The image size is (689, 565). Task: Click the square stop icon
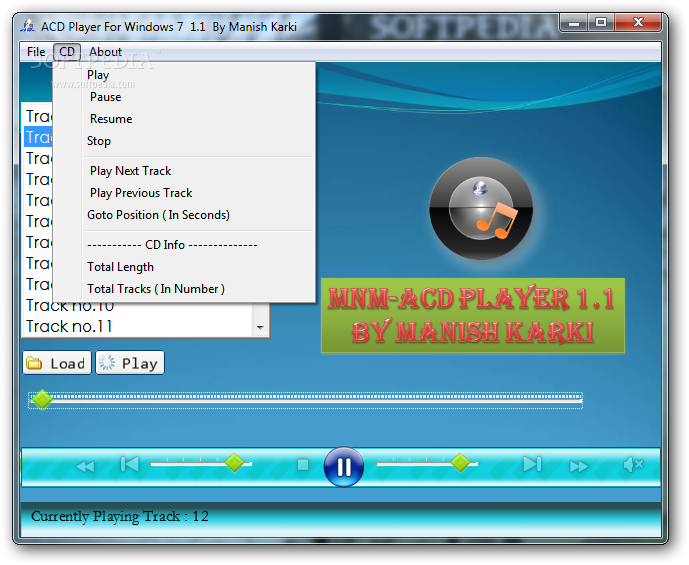click(x=303, y=465)
